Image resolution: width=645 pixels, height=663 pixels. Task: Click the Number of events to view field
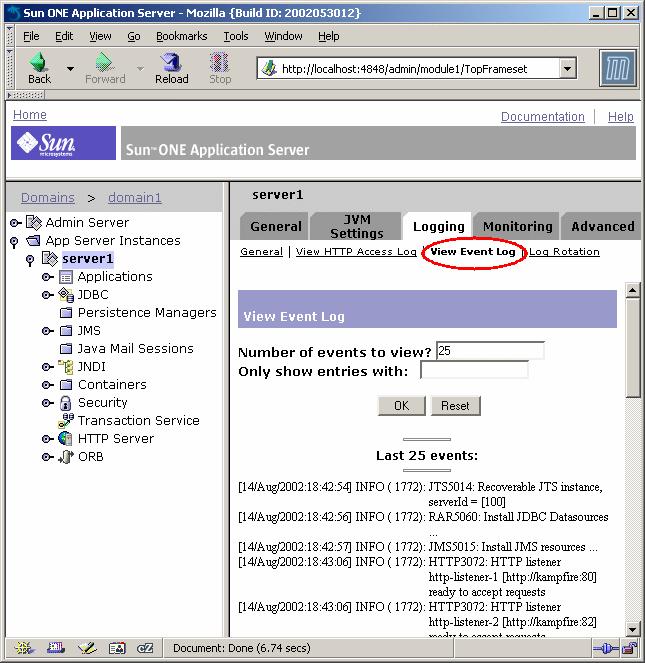point(490,351)
